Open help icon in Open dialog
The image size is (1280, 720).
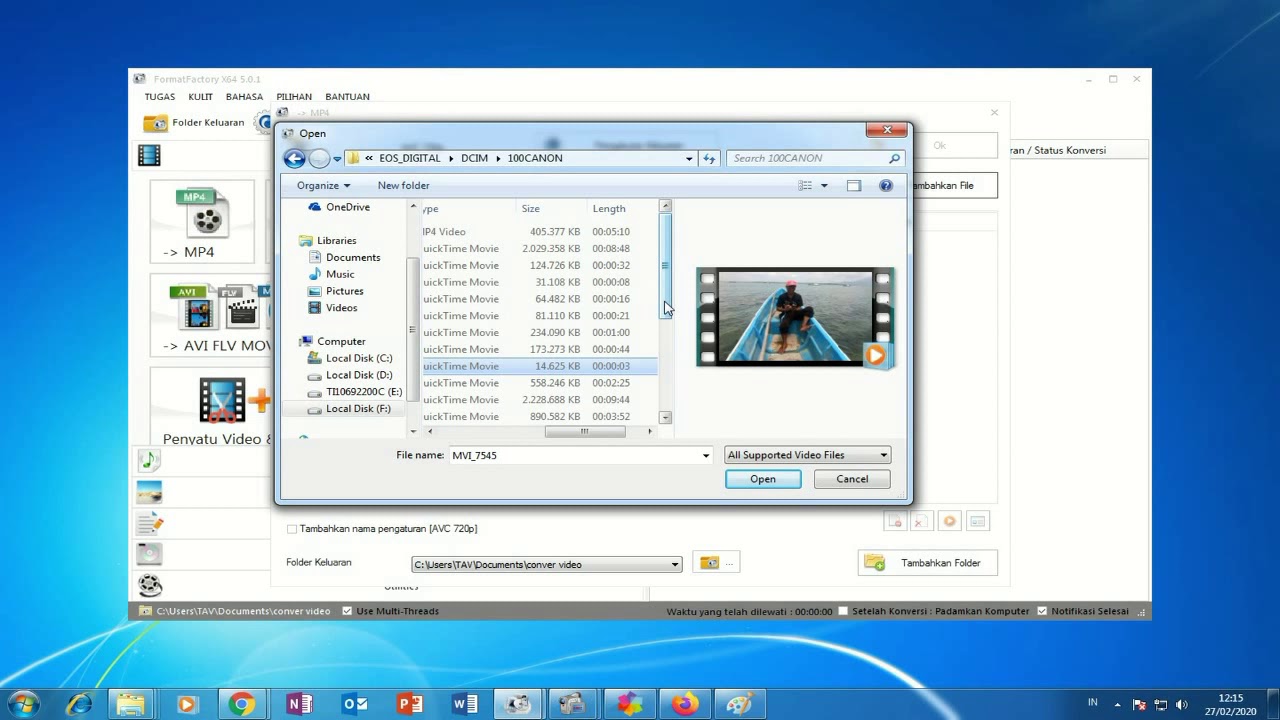(x=885, y=185)
